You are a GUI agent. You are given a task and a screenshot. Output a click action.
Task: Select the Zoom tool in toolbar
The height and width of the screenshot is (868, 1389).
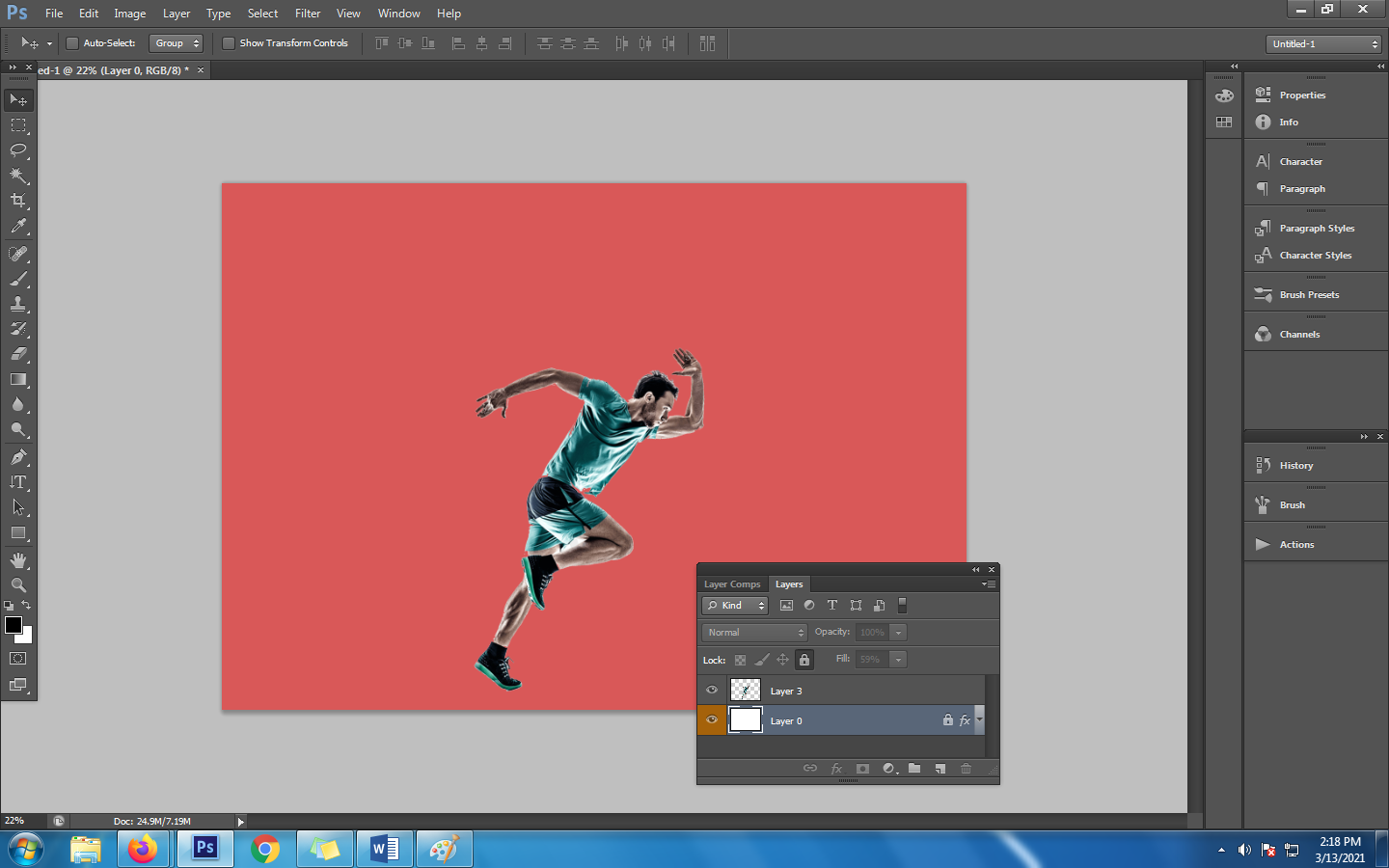click(18, 585)
